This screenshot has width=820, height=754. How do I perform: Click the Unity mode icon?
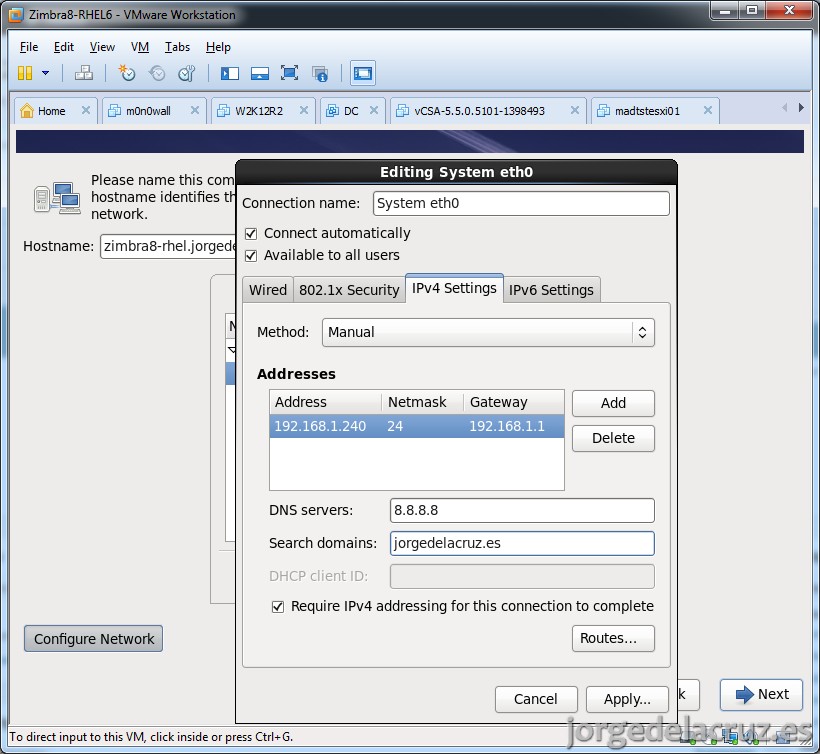pos(320,74)
